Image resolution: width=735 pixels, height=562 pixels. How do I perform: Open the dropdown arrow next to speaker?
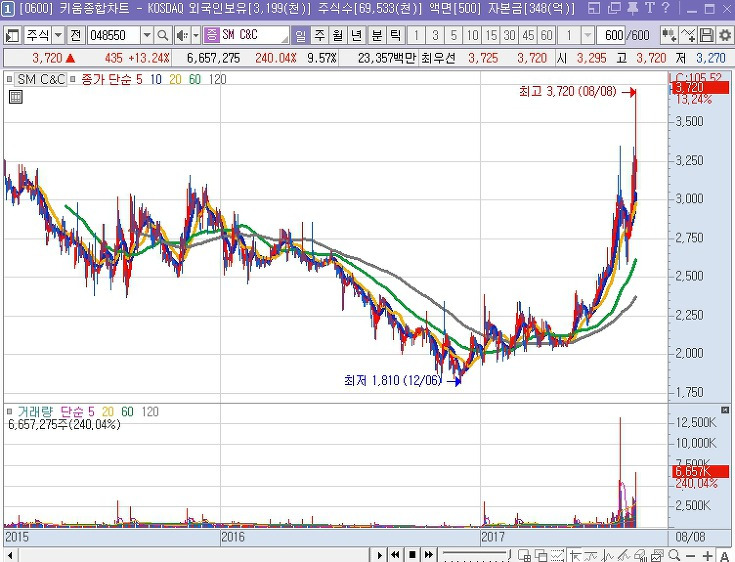pyautogui.click(x=196, y=35)
